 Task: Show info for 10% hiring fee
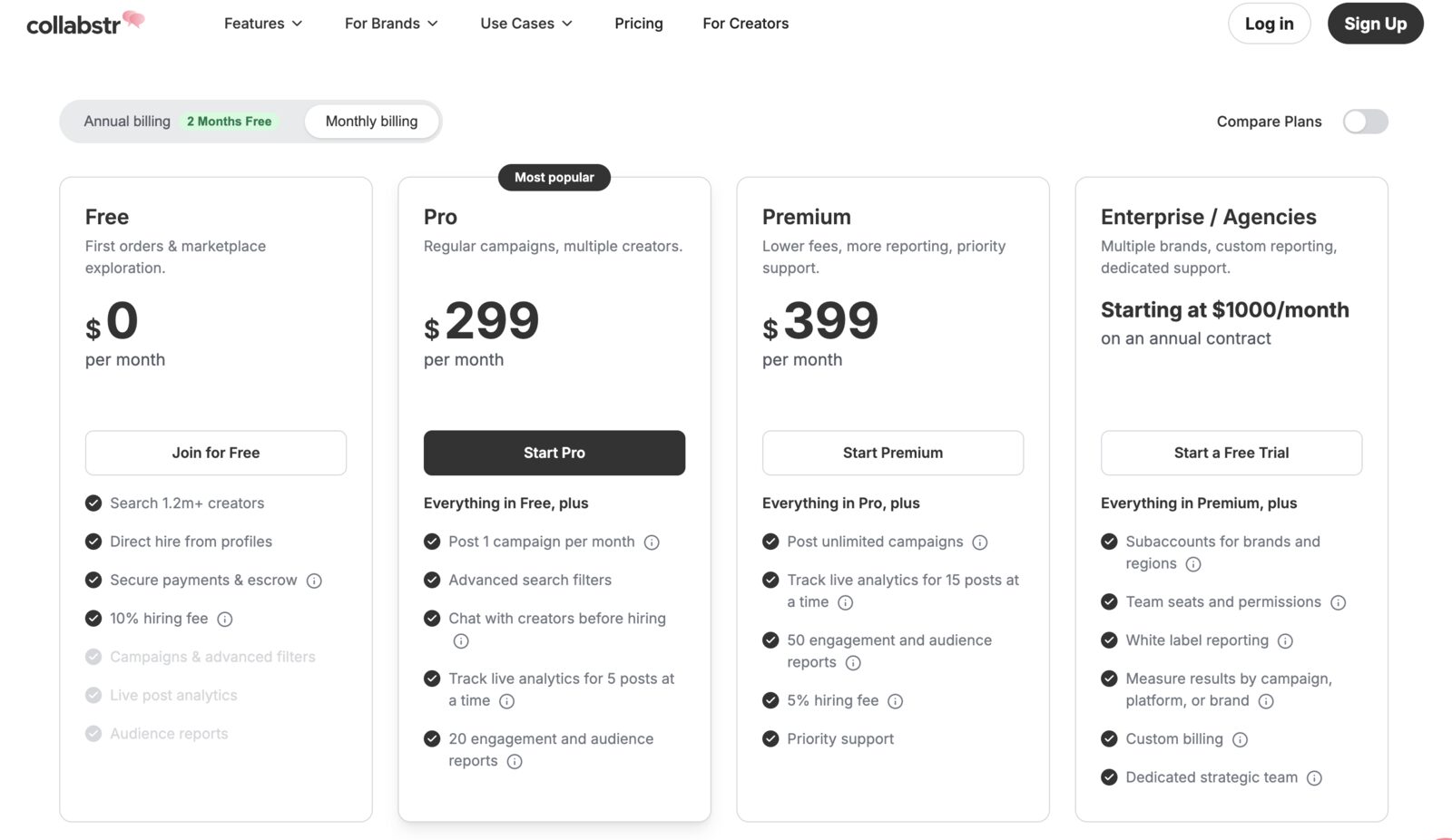(x=225, y=620)
